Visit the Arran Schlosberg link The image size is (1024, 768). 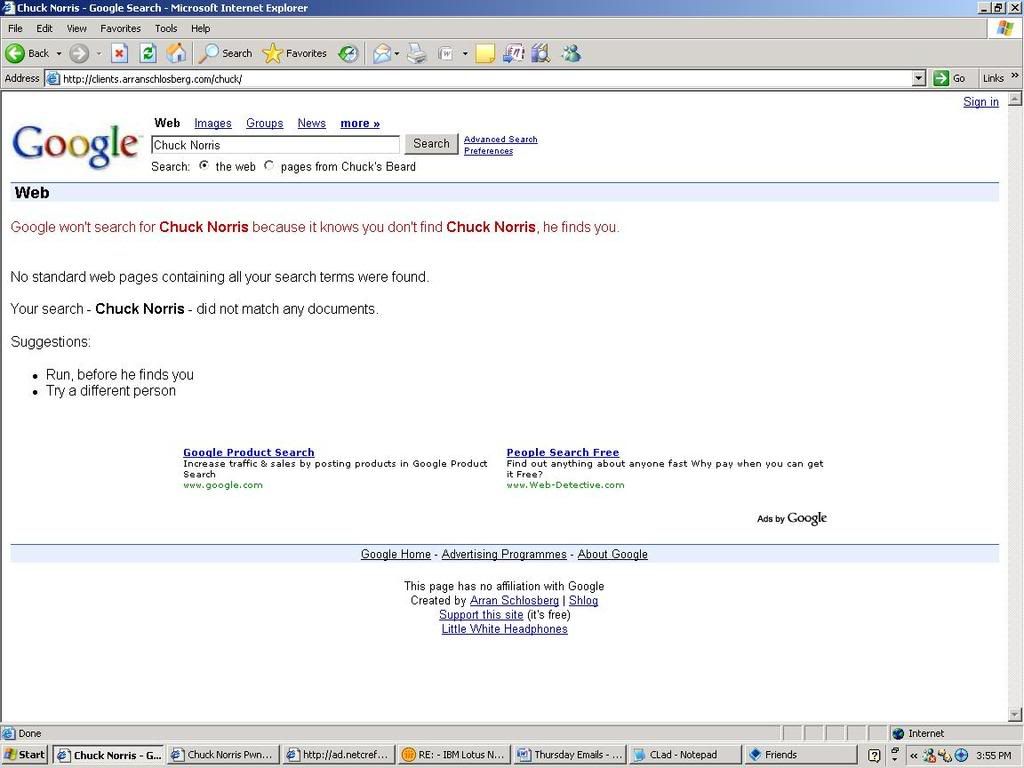tap(515, 601)
